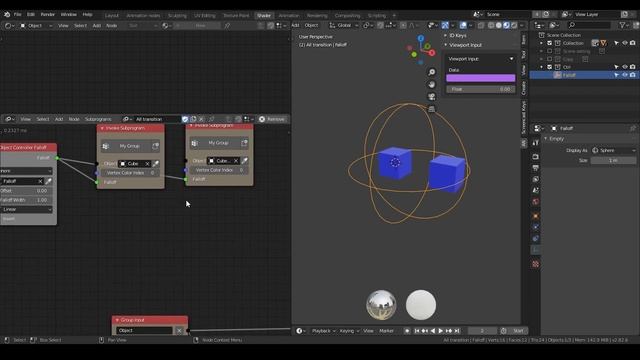This screenshot has height=360, width=640.
Task: Open the outliner filter dropdown
Action: [x=624, y=25]
